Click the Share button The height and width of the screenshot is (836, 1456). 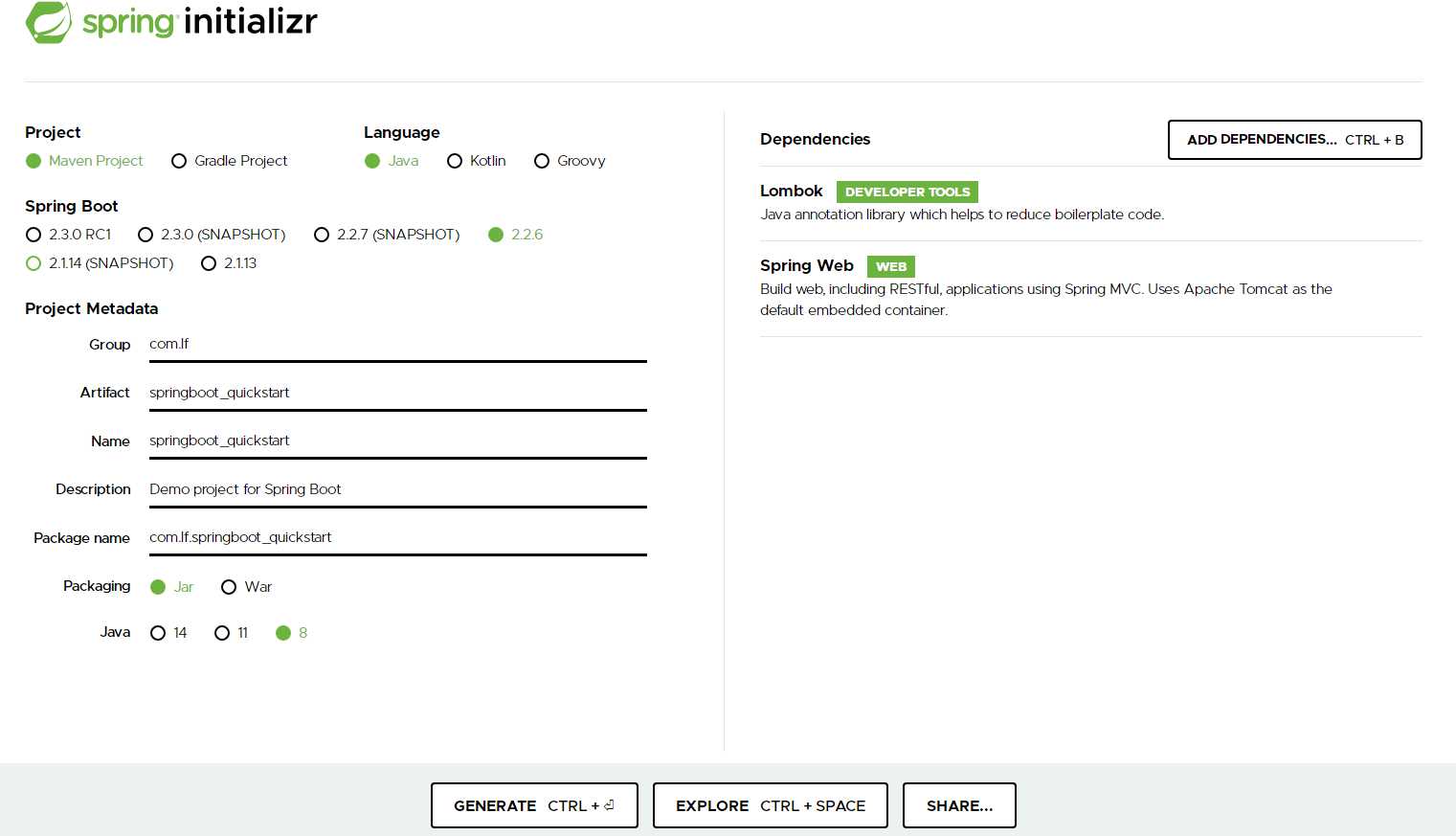click(959, 805)
